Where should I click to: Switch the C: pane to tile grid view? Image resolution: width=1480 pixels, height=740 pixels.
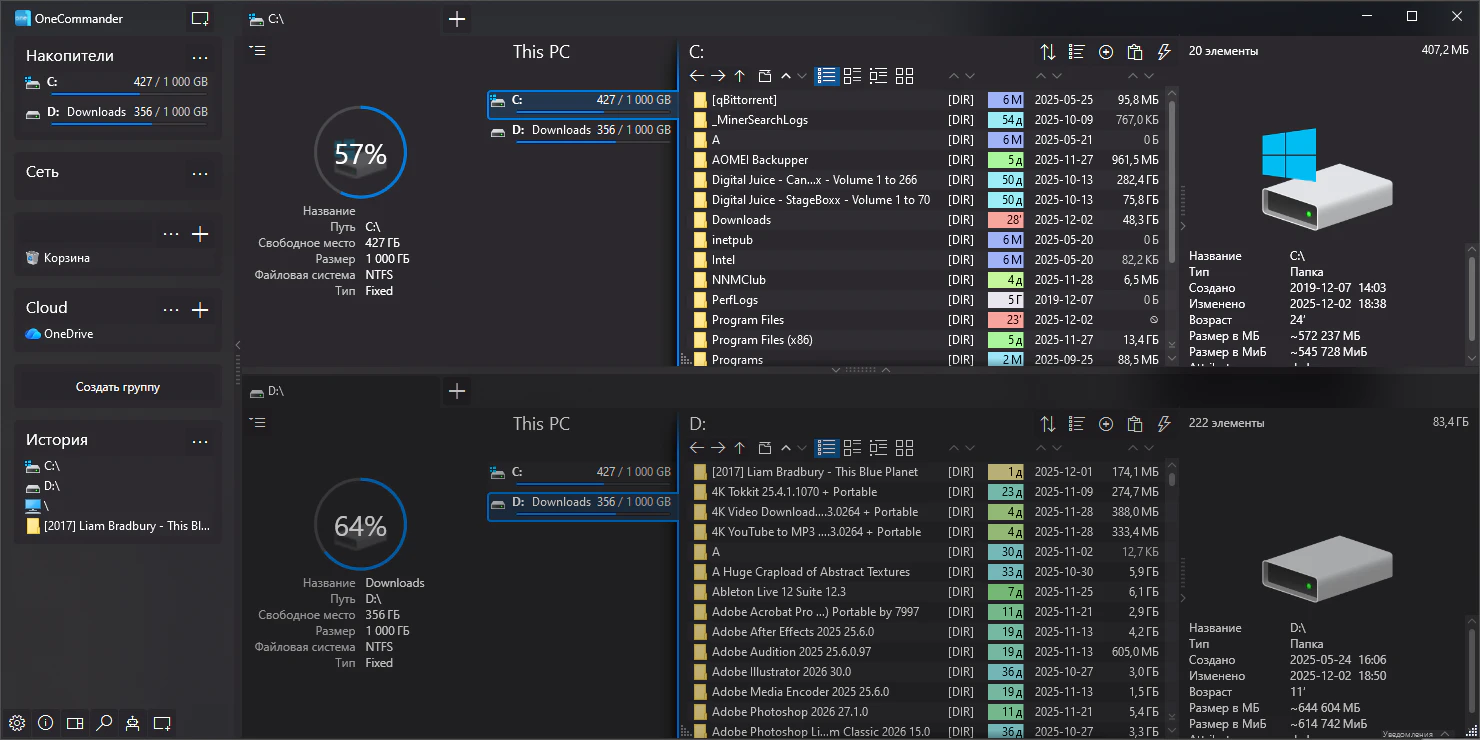(904, 76)
